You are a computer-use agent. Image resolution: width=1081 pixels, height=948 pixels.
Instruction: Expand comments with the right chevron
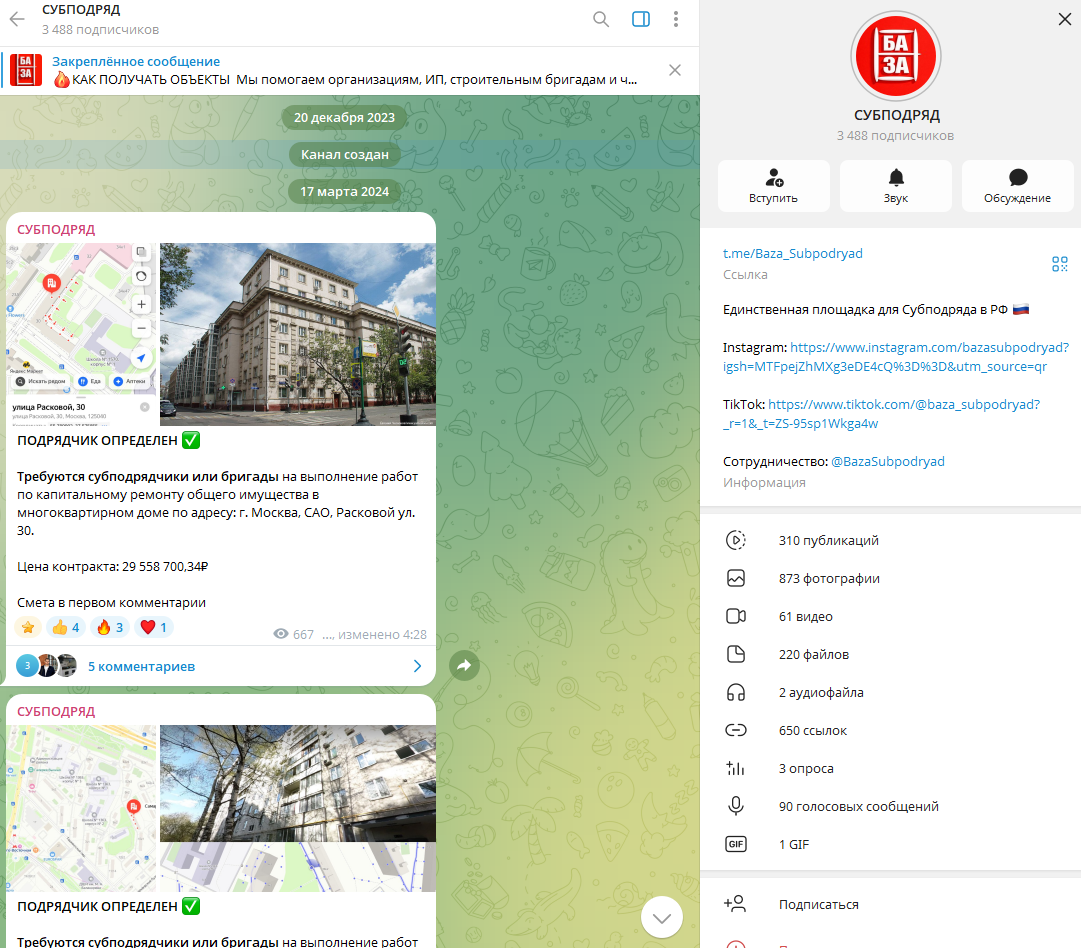(417, 666)
